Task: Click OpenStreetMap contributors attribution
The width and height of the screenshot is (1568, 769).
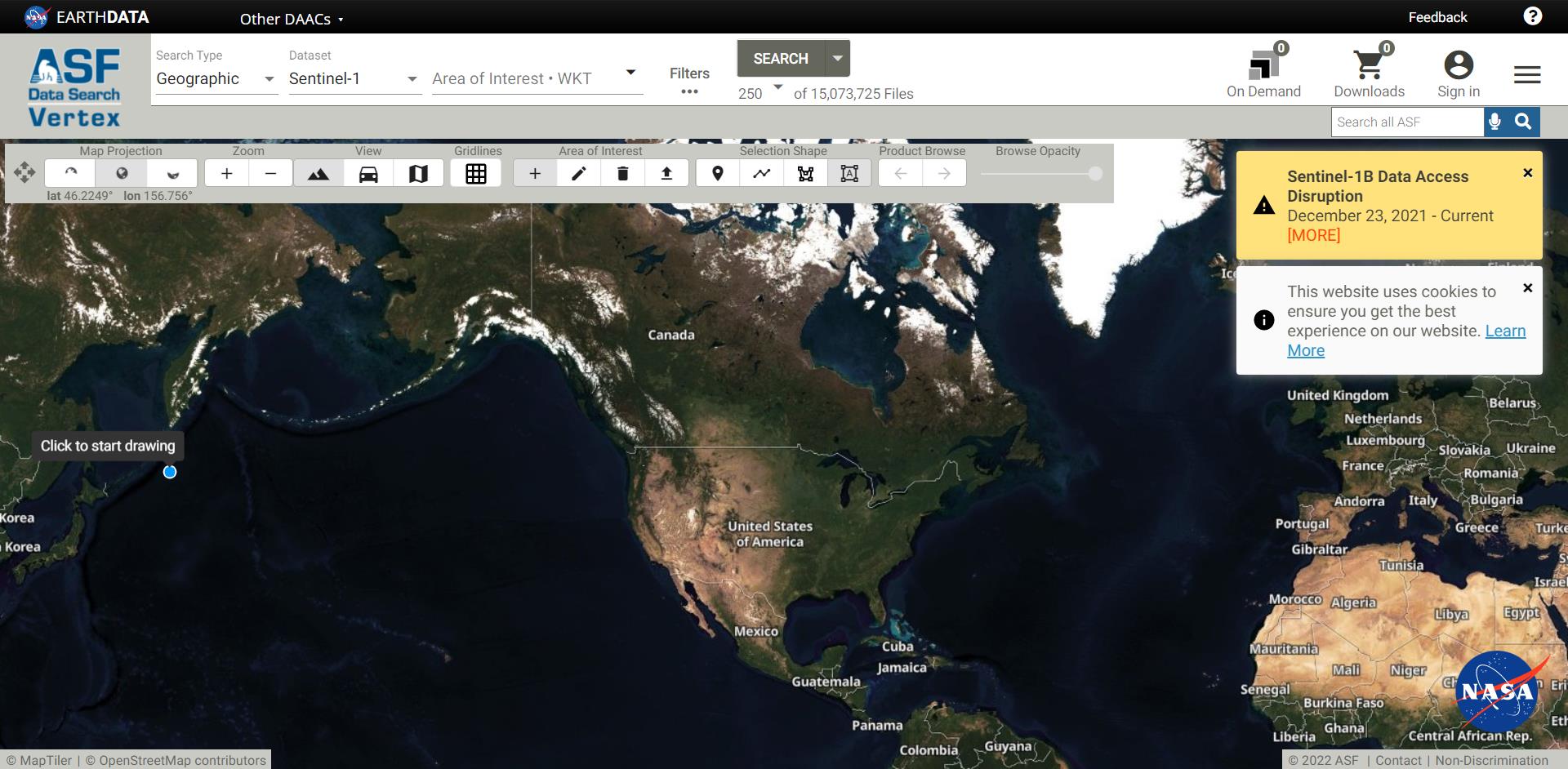Action: coord(176,760)
